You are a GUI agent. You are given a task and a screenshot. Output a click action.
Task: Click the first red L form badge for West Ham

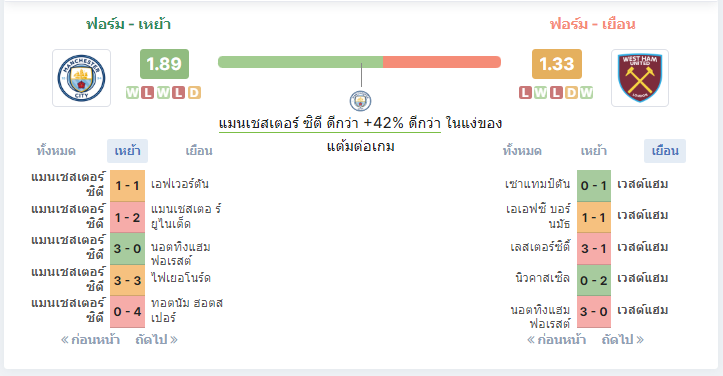pyautogui.click(x=525, y=93)
